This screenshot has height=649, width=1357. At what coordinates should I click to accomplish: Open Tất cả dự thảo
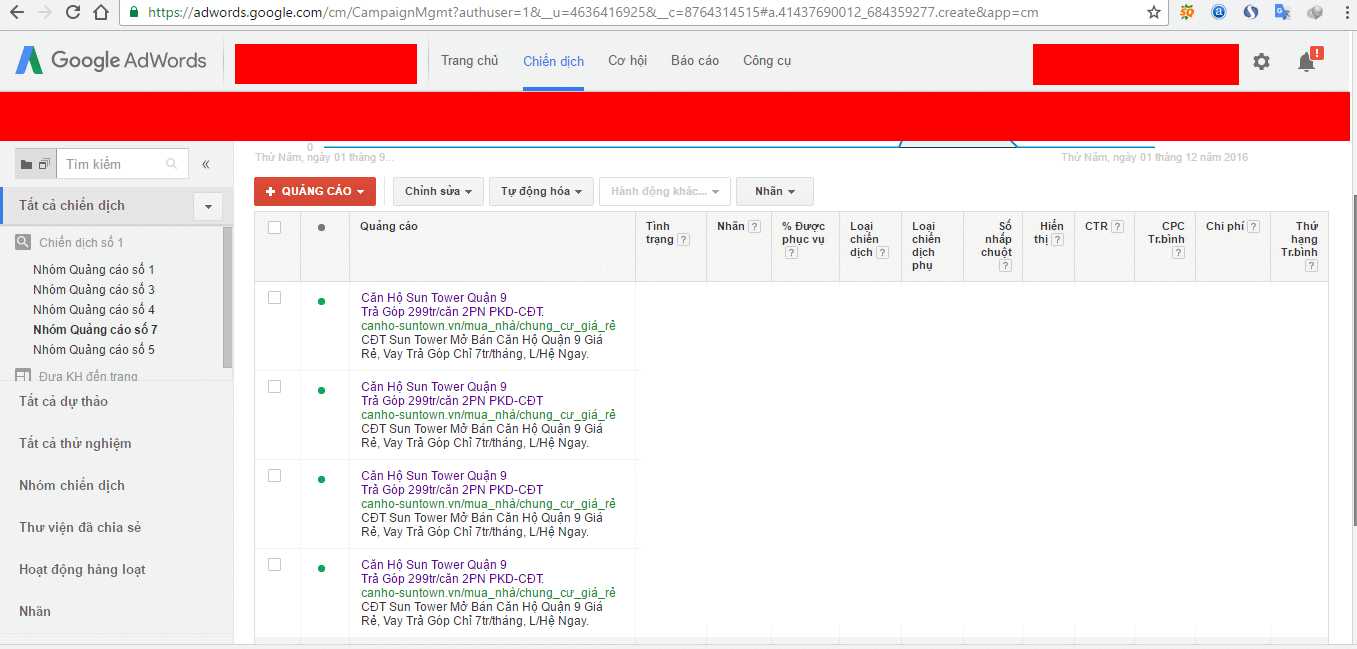click(63, 401)
